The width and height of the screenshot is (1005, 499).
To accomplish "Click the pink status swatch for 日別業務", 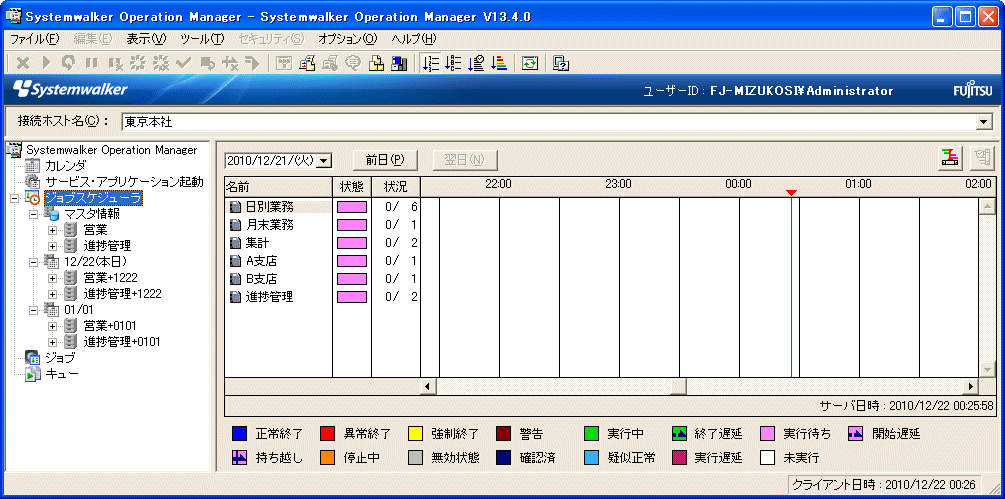I will point(352,207).
